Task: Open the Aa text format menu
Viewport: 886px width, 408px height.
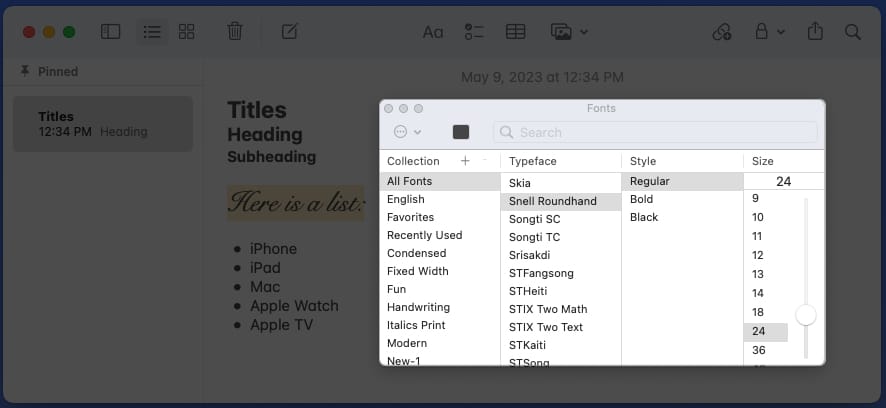Action: (x=433, y=32)
